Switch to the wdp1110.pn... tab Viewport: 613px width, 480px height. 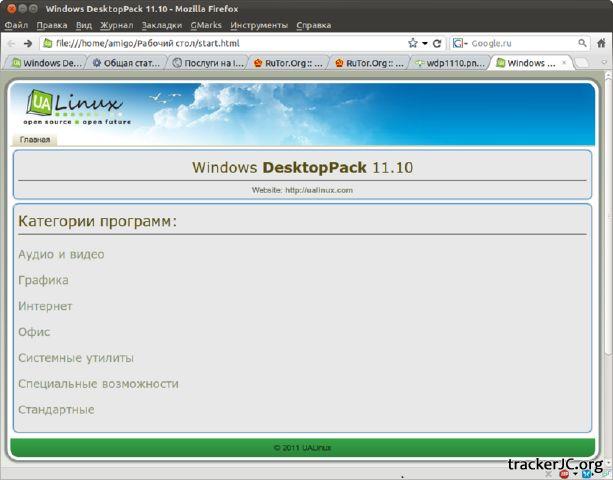coord(453,63)
